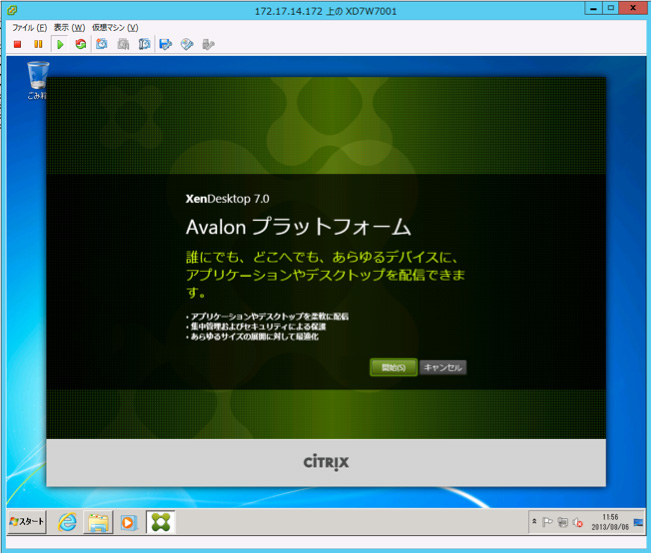This screenshot has width=652, height=554.
Task: Click the red power off icon
Action: pyautogui.click(x=17, y=44)
